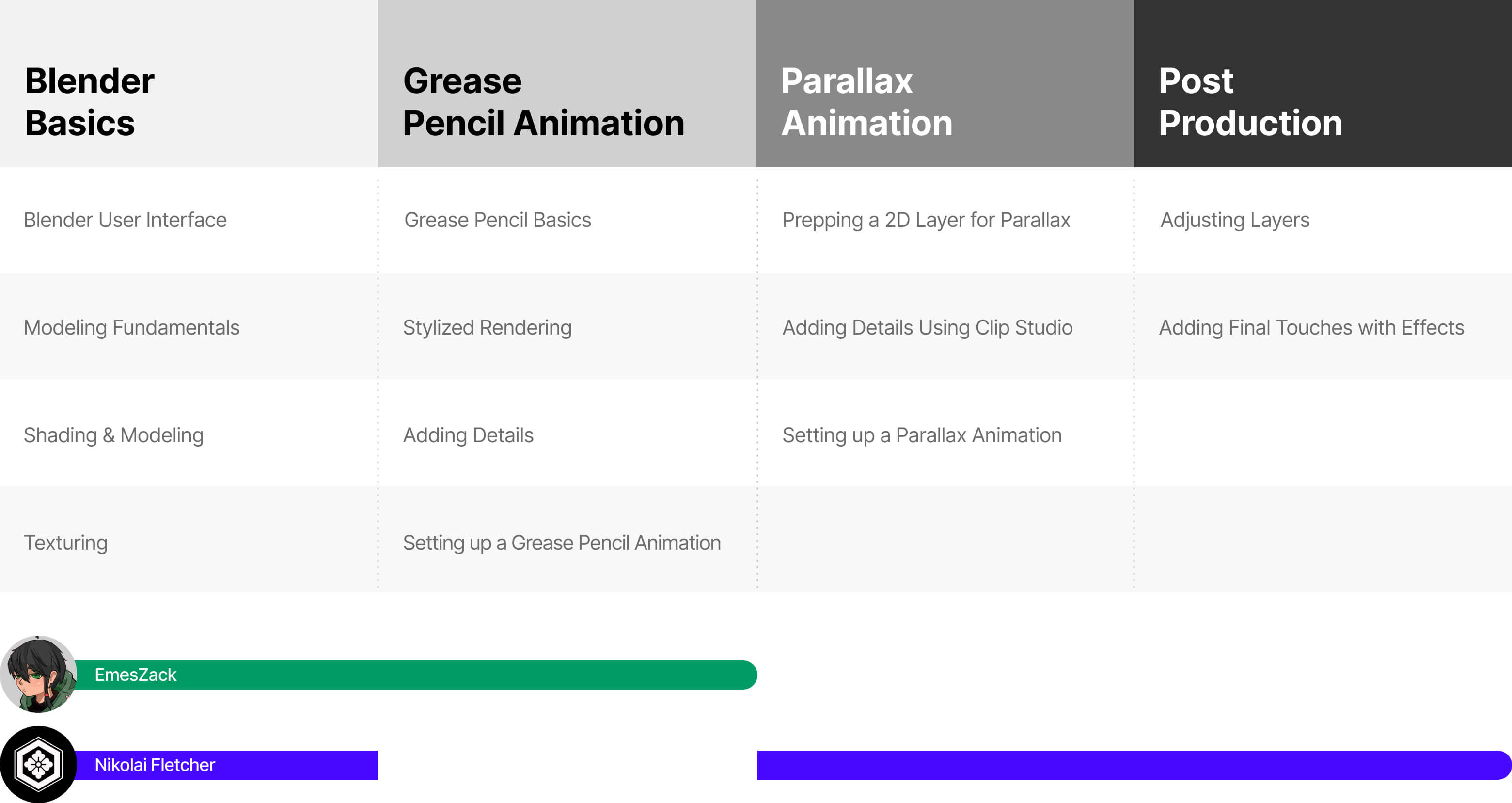Image resolution: width=1512 pixels, height=803 pixels.
Task: Click the green EmesZack instructor bar
Action: point(416,675)
